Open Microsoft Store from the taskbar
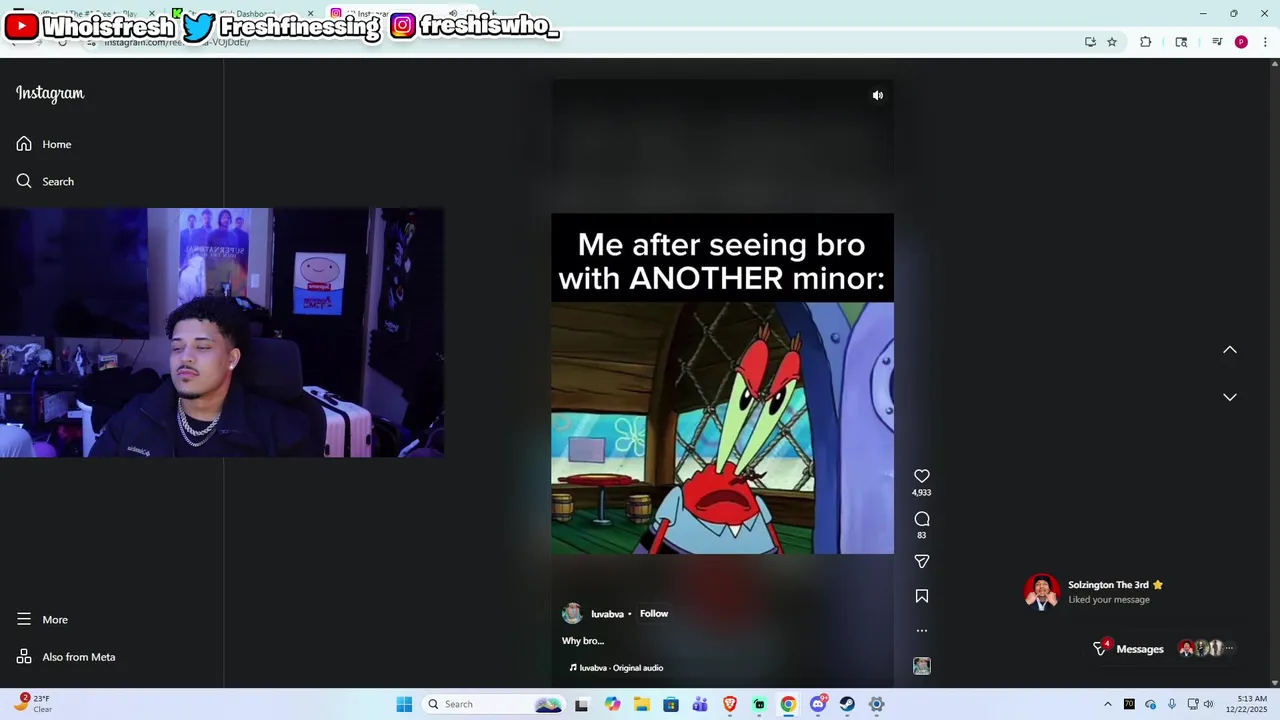This screenshot has width=1280, height=720. coord(671,704)
